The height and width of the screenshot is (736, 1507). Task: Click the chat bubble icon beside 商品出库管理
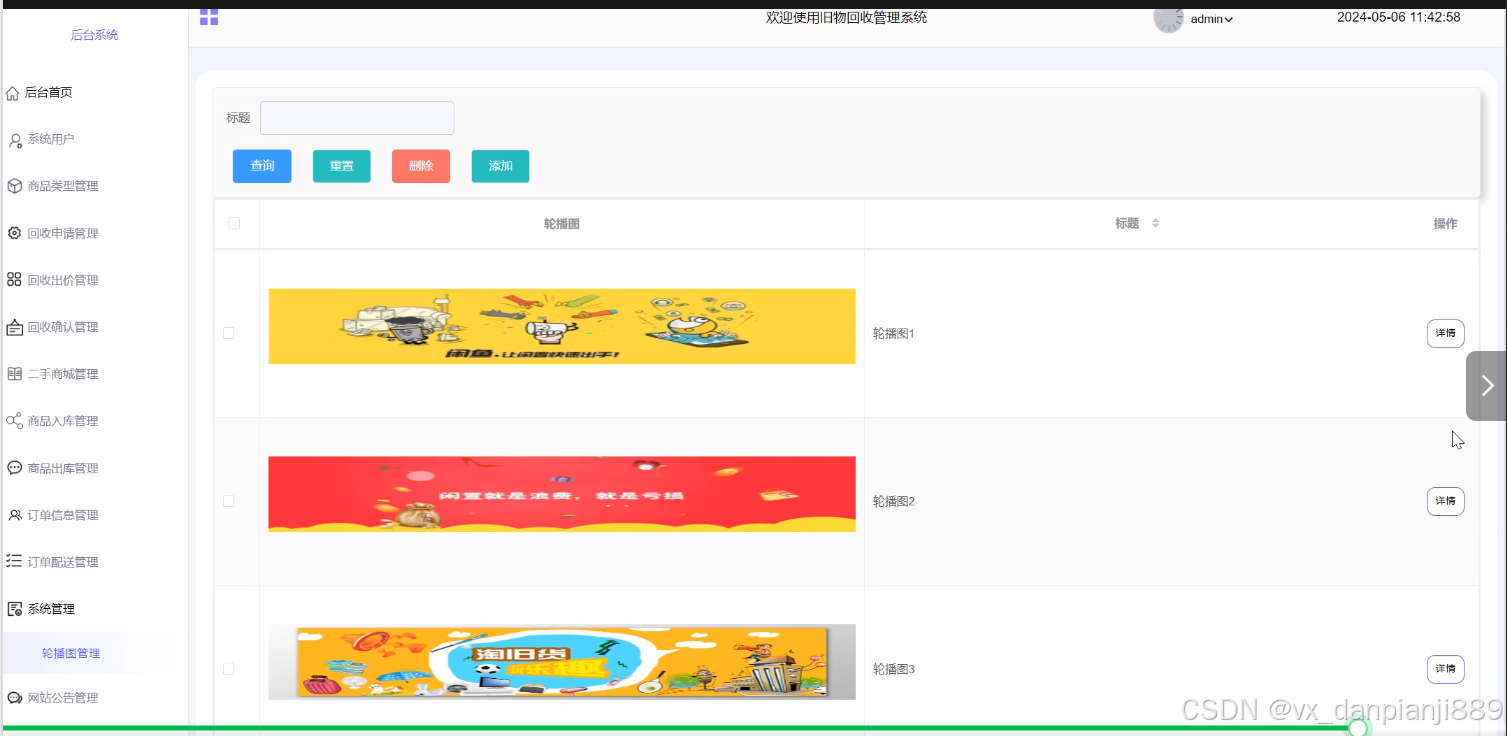coord(14,468)
